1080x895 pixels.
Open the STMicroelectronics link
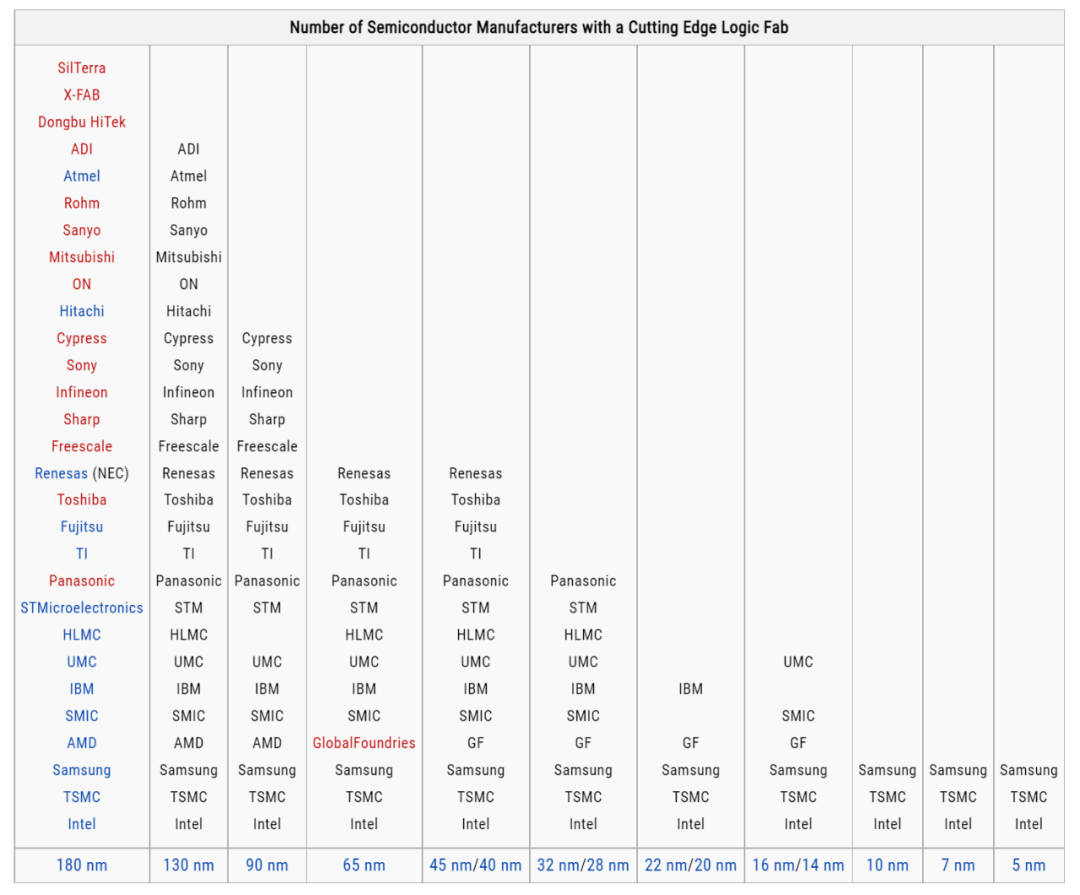(x=81, y=608)
